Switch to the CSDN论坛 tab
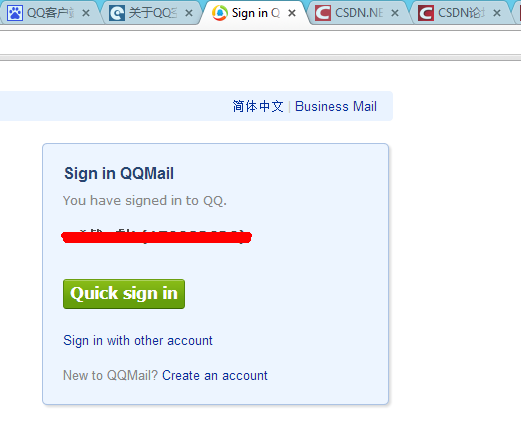 pyautogui.click(x=461, y=13)
